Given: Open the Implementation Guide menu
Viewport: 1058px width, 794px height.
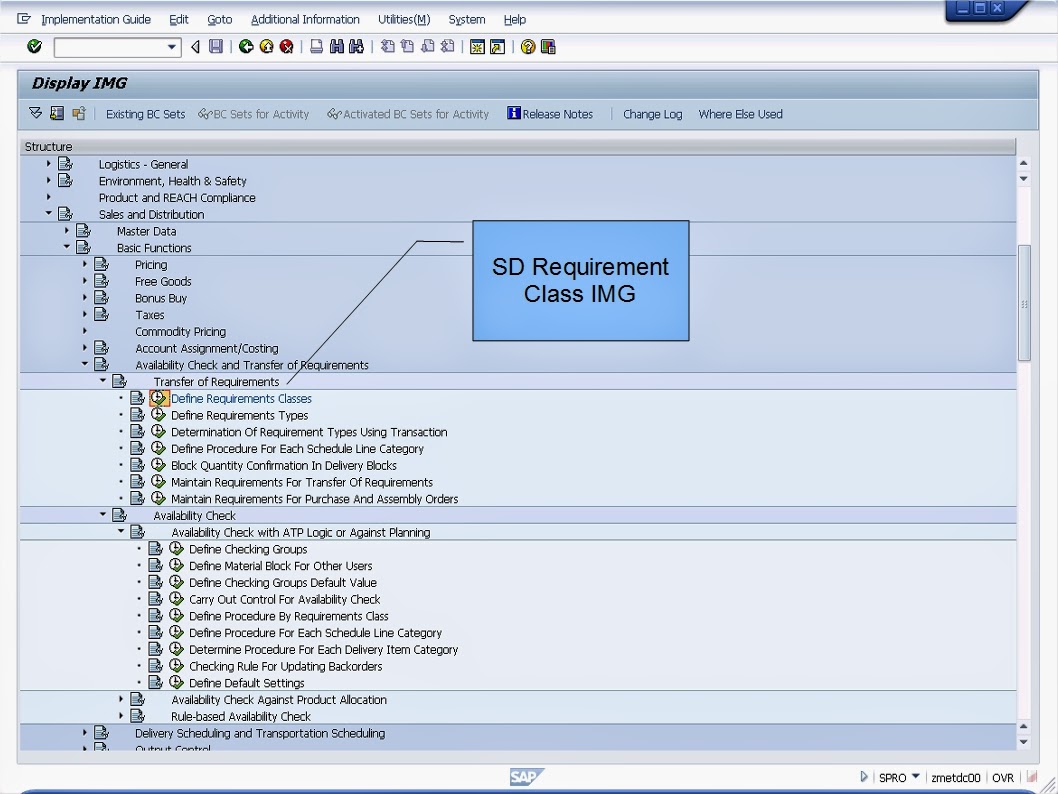Looking at the screenshot, I should [96, 19].
